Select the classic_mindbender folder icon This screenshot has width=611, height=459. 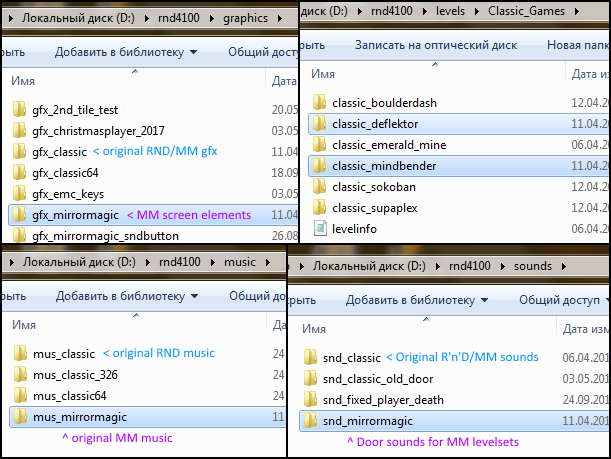click(x=319, y=165)
